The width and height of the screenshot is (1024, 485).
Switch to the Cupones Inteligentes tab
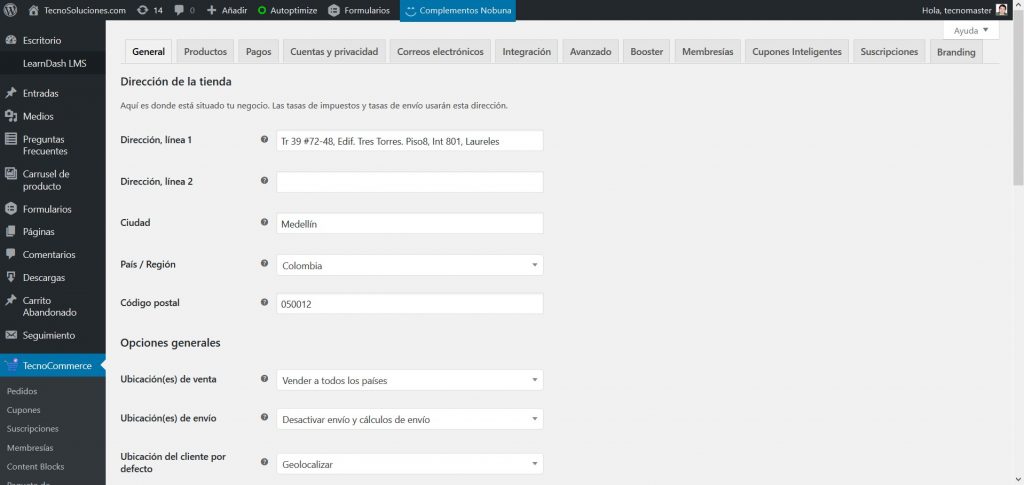pyautogui.click(x=797, y=52)
